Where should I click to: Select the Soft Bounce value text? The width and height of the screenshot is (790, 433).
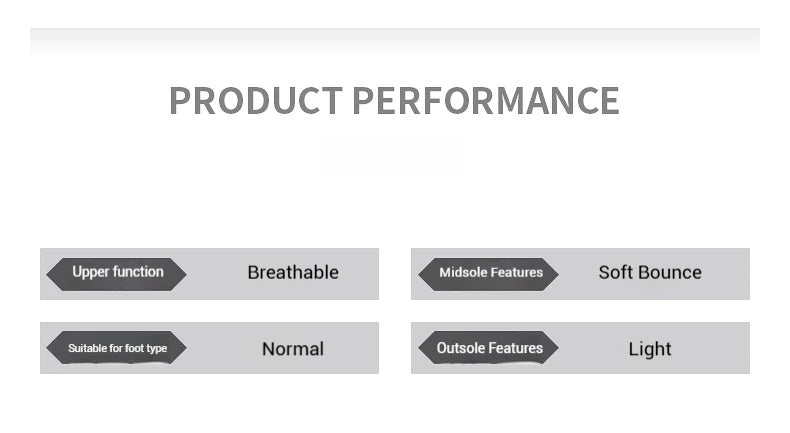pos(650,273)
